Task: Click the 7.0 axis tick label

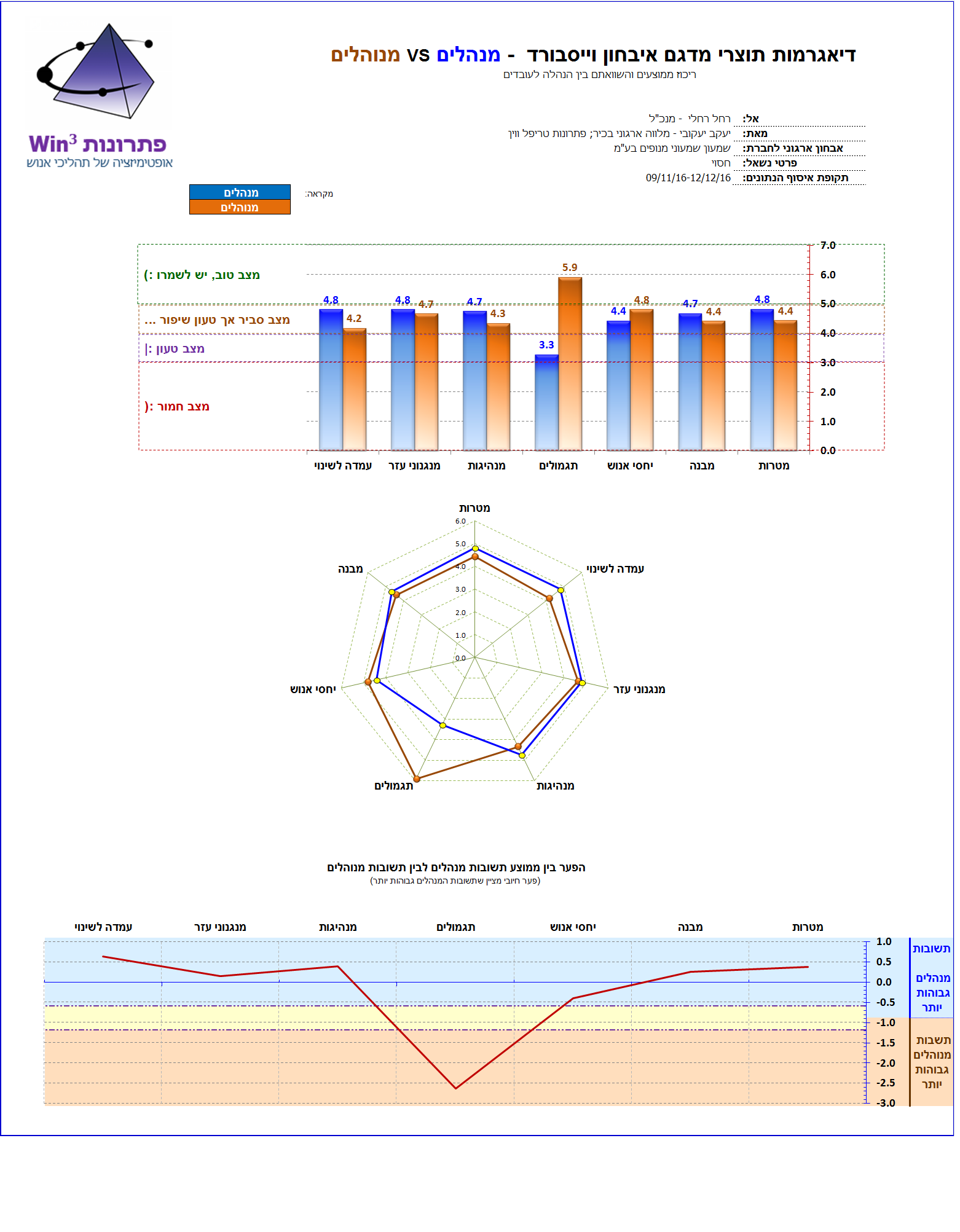Action: [x=828, y=245]
